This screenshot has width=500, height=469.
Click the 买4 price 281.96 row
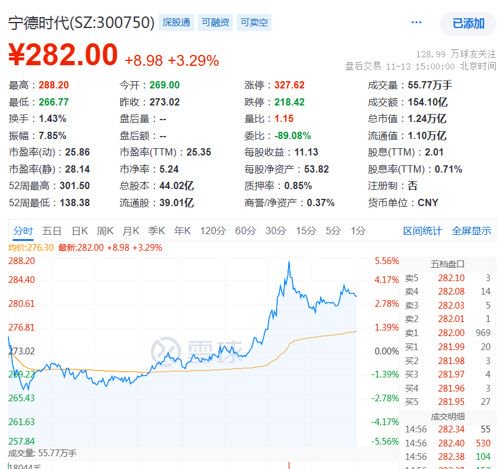[448, 388]
